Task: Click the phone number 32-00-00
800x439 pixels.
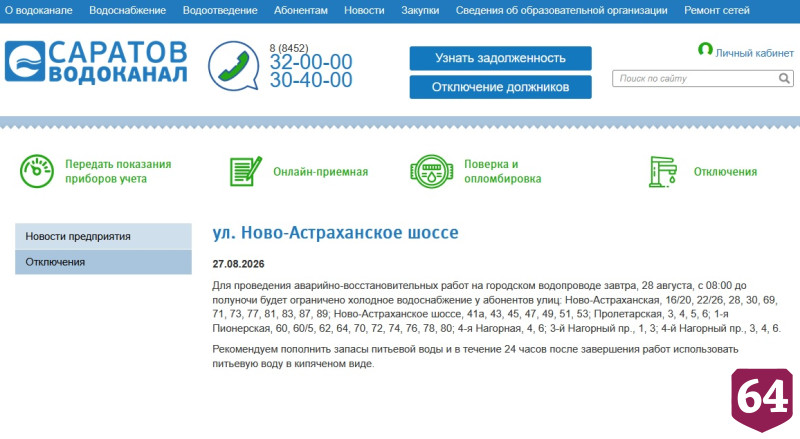Action: (x=311, y=62)
